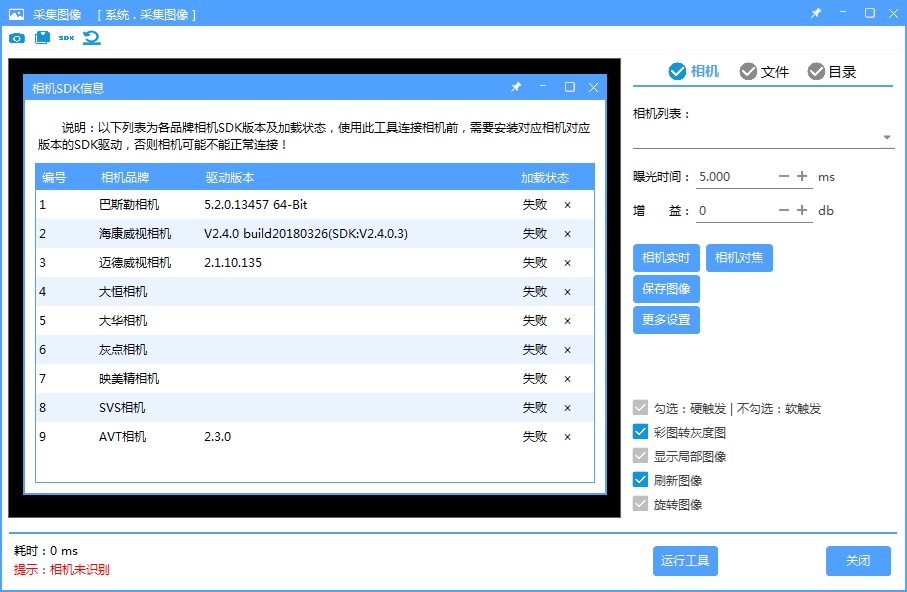Click the × status mark for AVT相机

[567, 436]
